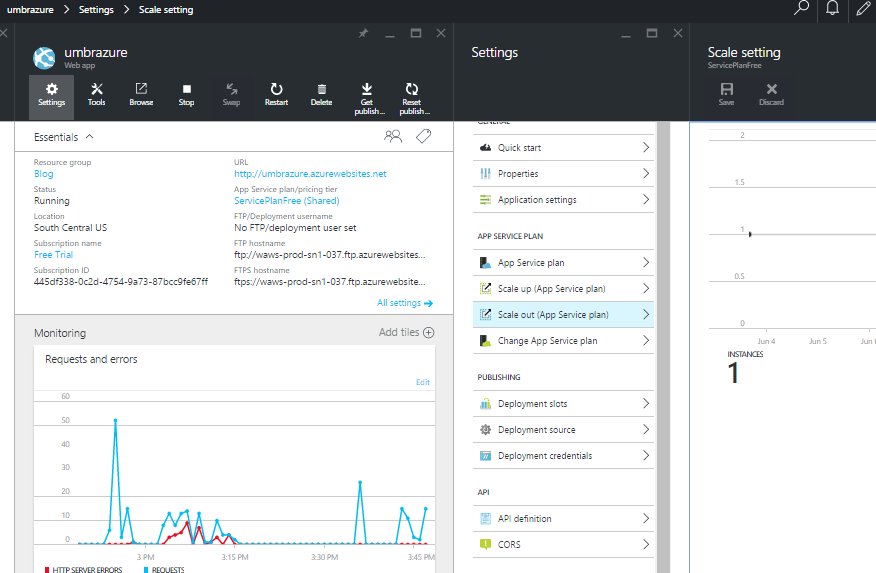The width and height of the screenshot is (876, 573).
Task: Edit the Requests and errors chart
Action: 423,382
